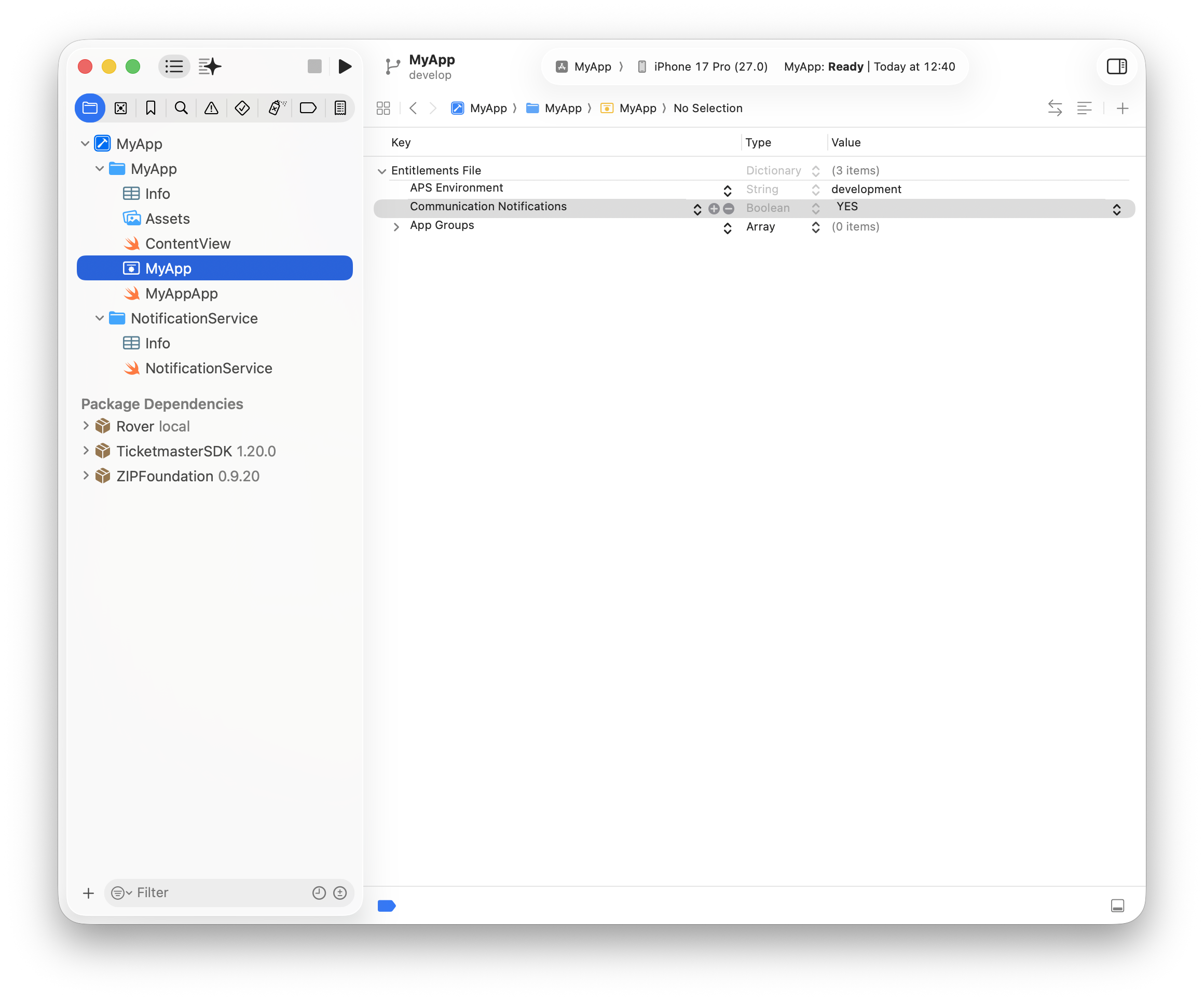
Task: Open the coding assistant sparkle icon
Action: pyautogui.click(x=210, y=66)
